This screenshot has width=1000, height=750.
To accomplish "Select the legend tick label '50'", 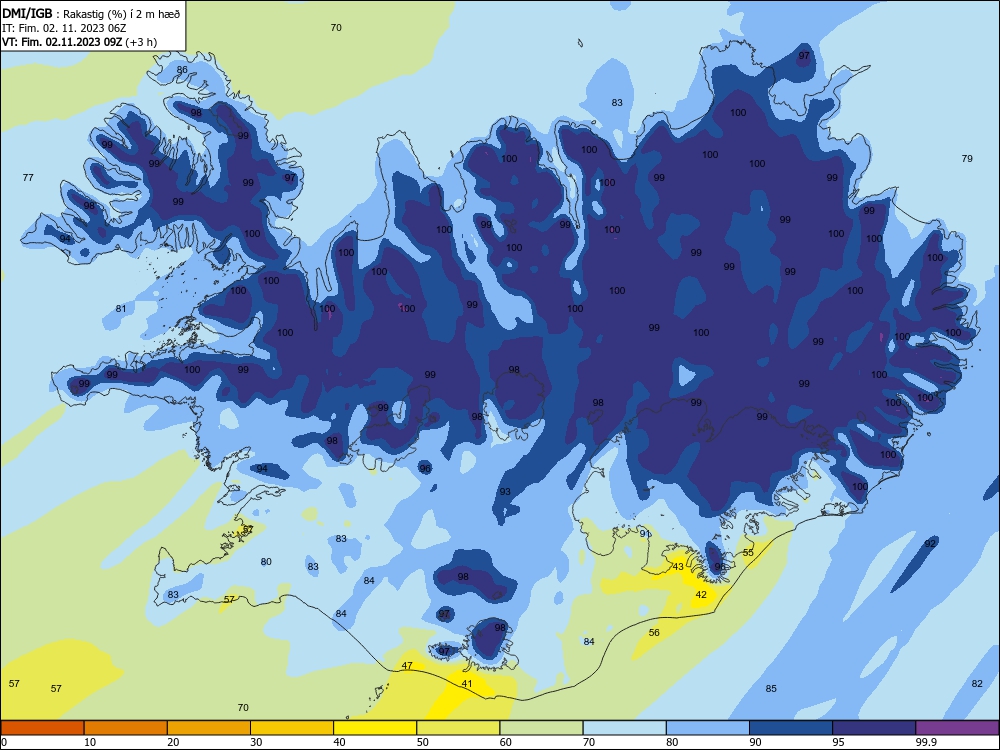I will (422, 742).
